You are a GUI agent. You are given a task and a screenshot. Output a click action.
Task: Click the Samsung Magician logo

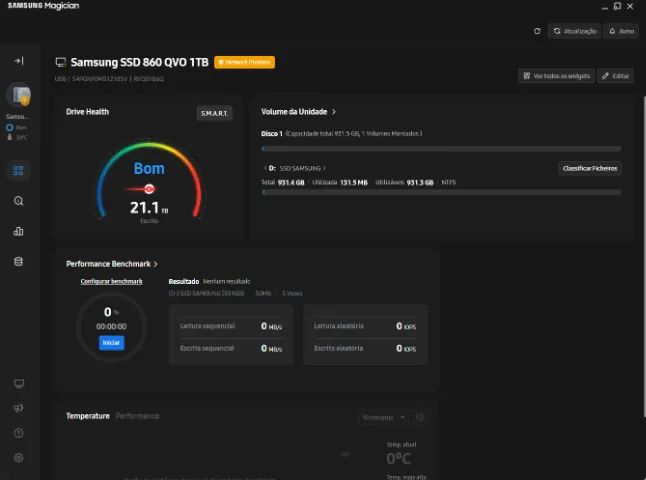coord(43,6)
